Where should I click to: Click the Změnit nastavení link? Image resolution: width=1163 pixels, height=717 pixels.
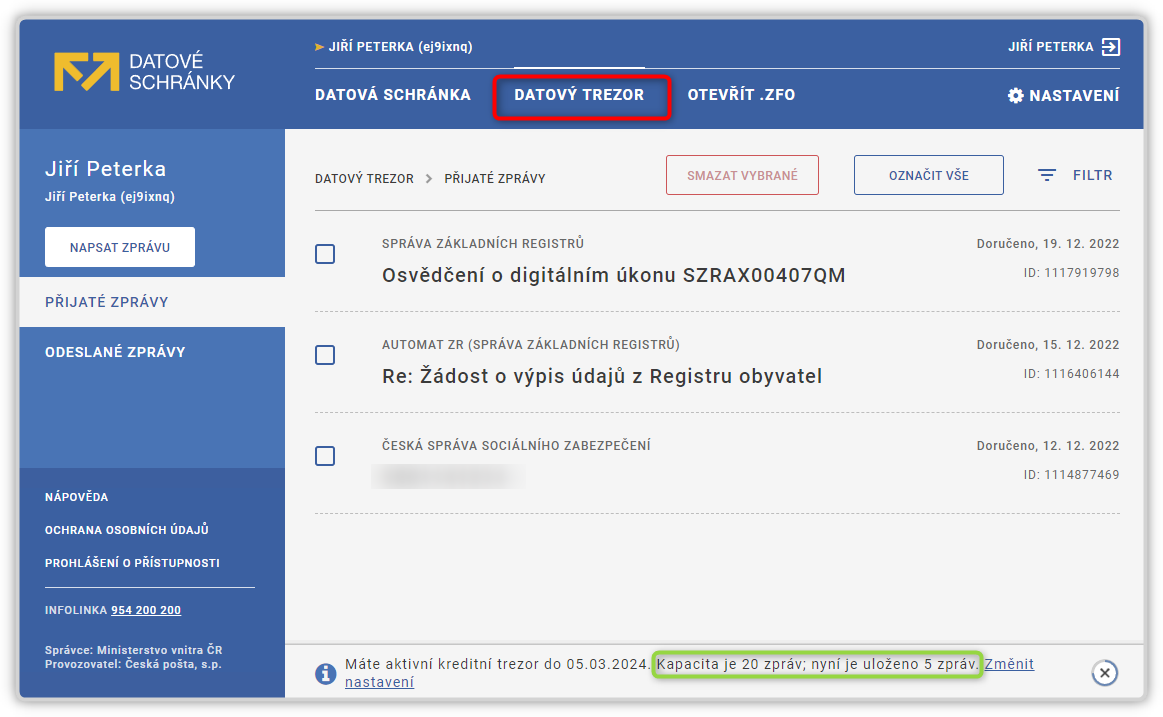click(1009, 664)
